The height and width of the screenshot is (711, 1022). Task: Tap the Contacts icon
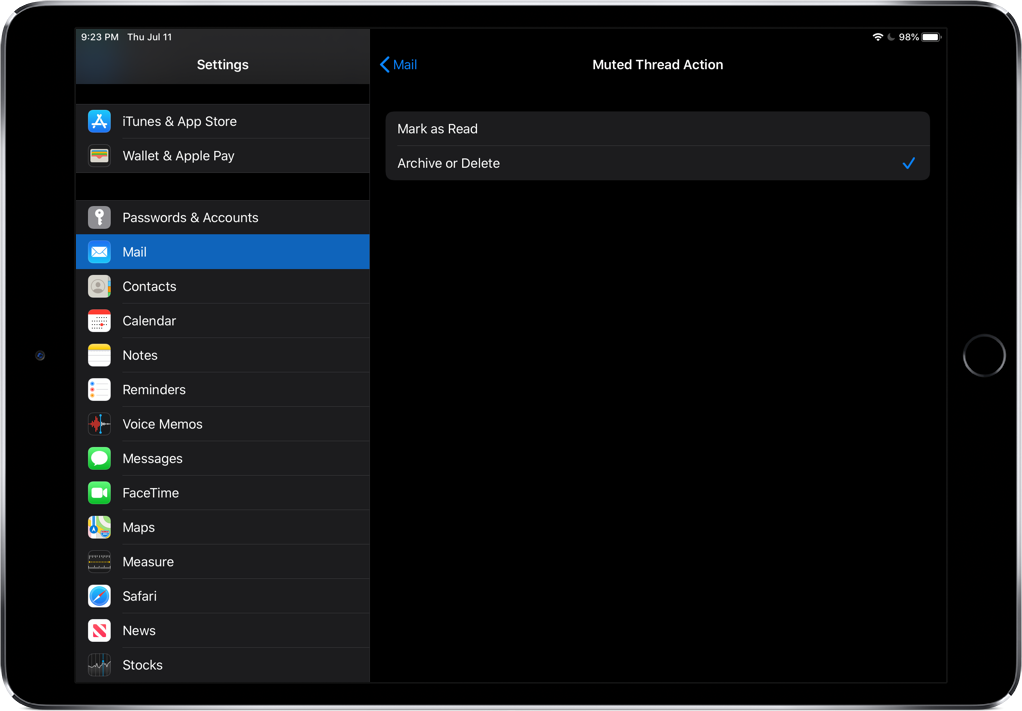[99, 287]
